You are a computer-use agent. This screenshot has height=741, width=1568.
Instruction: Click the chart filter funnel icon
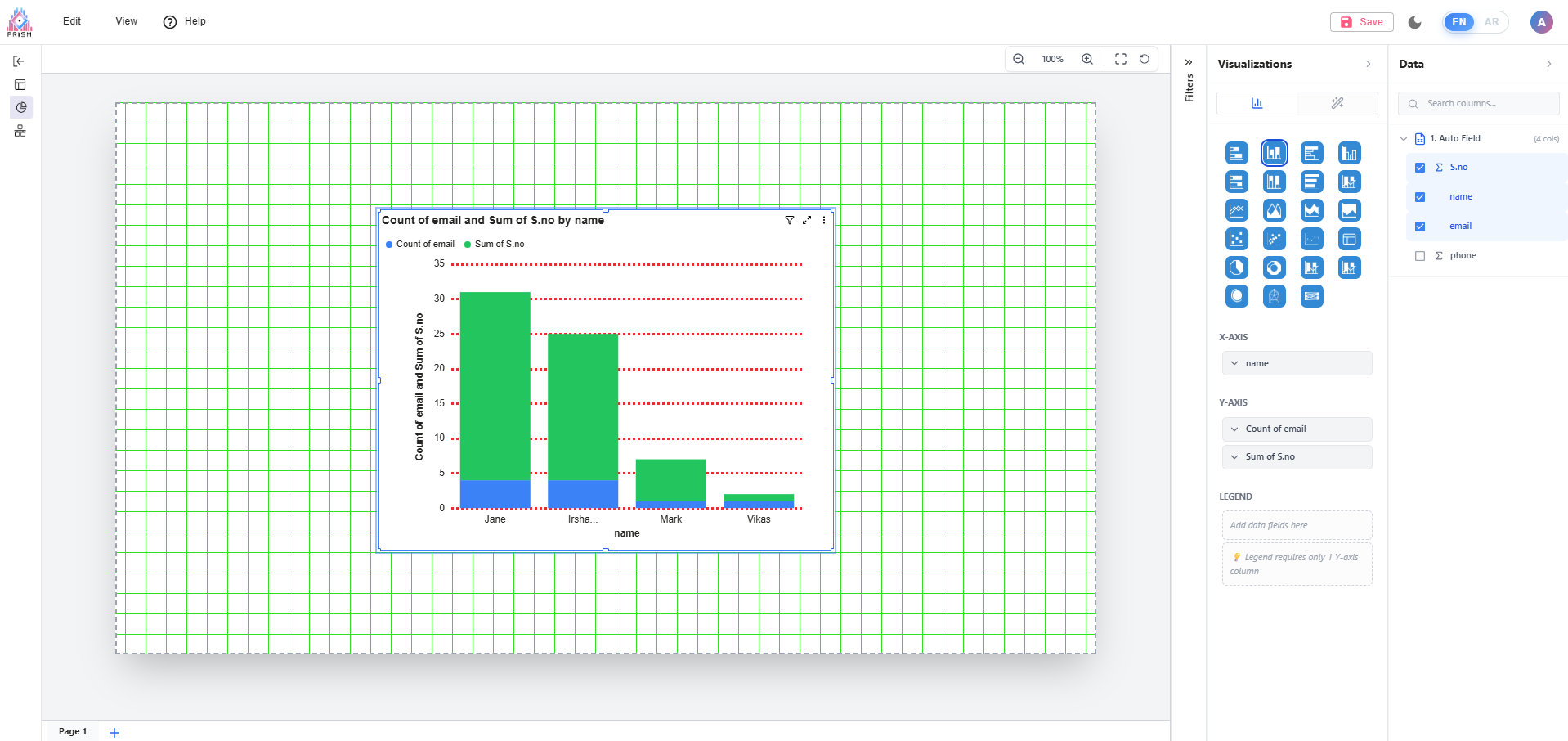789,220
